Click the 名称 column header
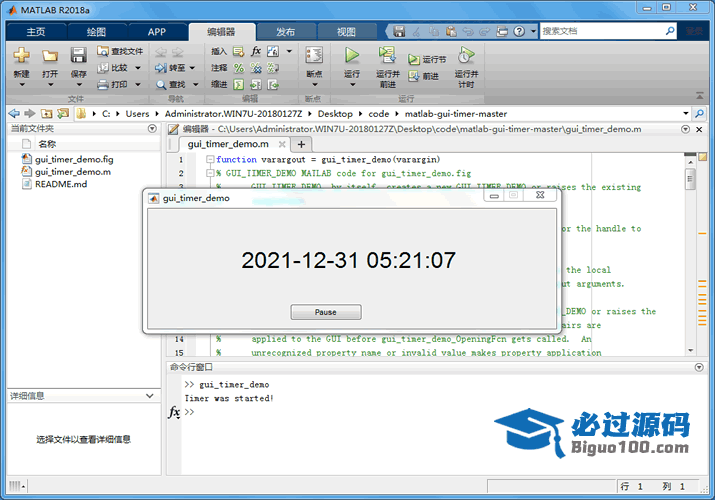Image resolution: width=715 pixels, height=500 pixels. 47,144
